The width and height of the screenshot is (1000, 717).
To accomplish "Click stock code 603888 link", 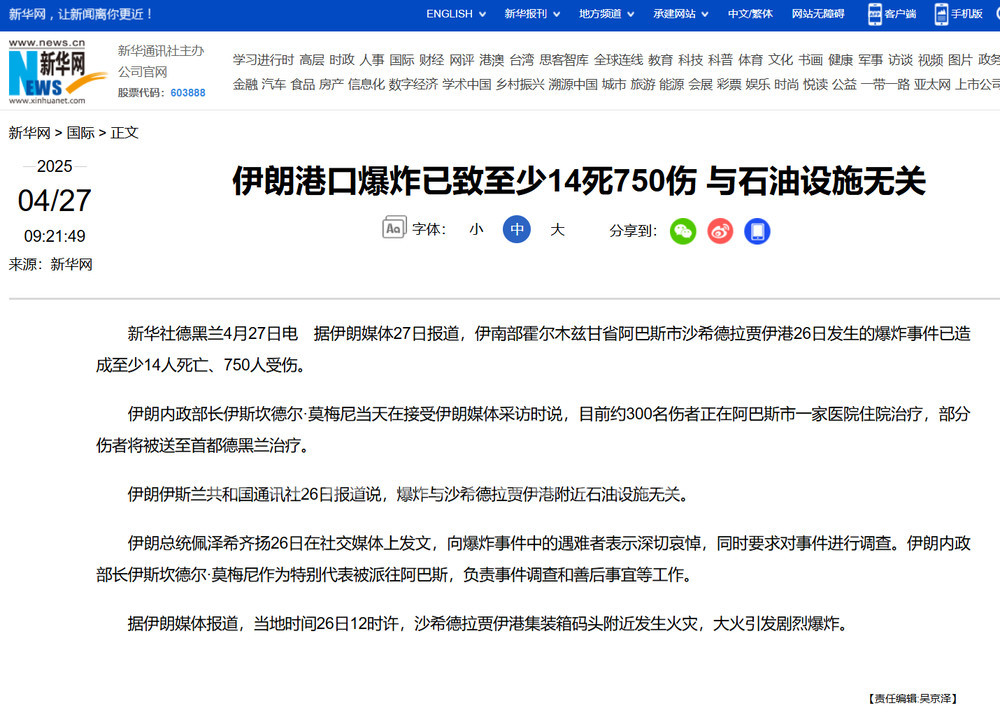I will pos(188,93).
